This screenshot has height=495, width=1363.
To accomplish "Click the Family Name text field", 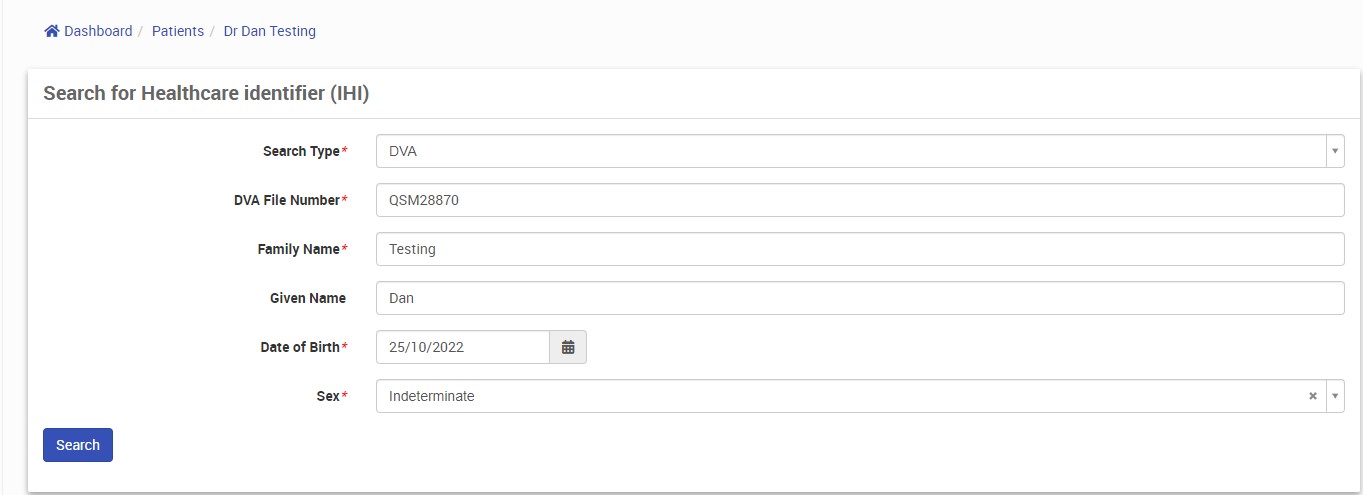I will point(860,249).
